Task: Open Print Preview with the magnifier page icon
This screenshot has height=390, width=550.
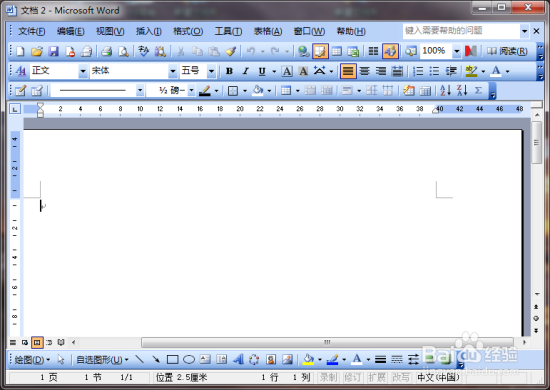Action: (123, 52)
